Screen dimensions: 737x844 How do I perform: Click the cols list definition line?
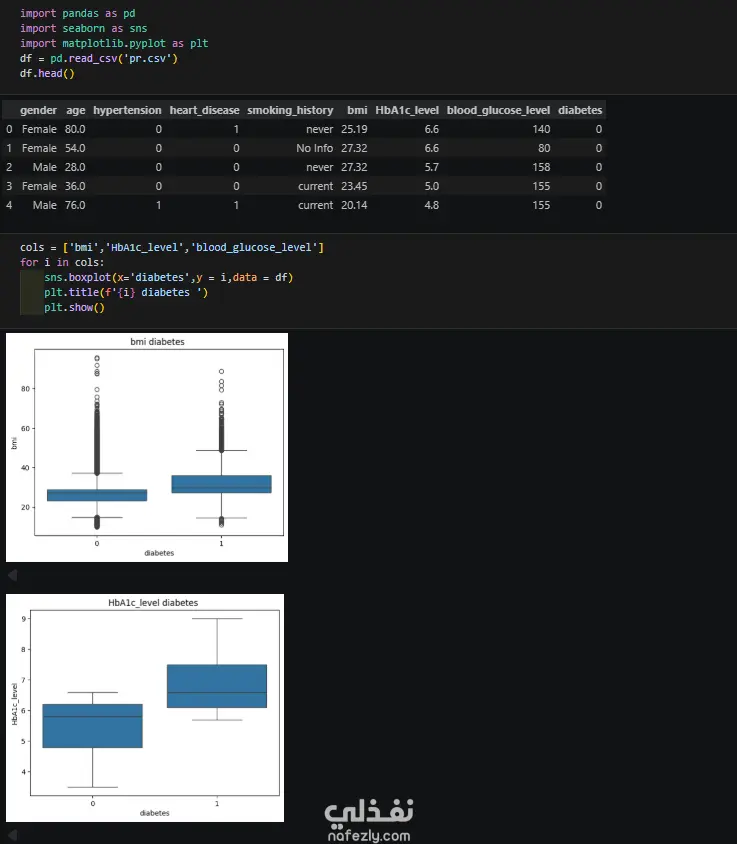coord(172,247)
